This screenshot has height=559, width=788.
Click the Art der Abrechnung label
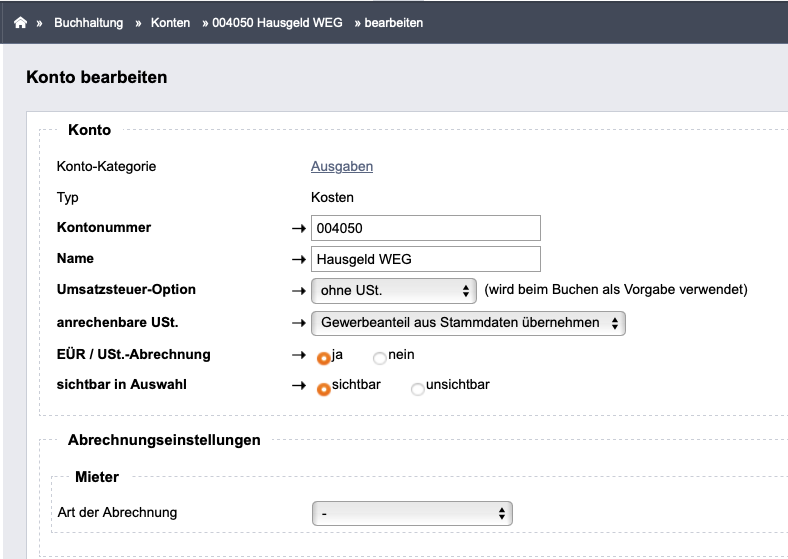[118, 512]
